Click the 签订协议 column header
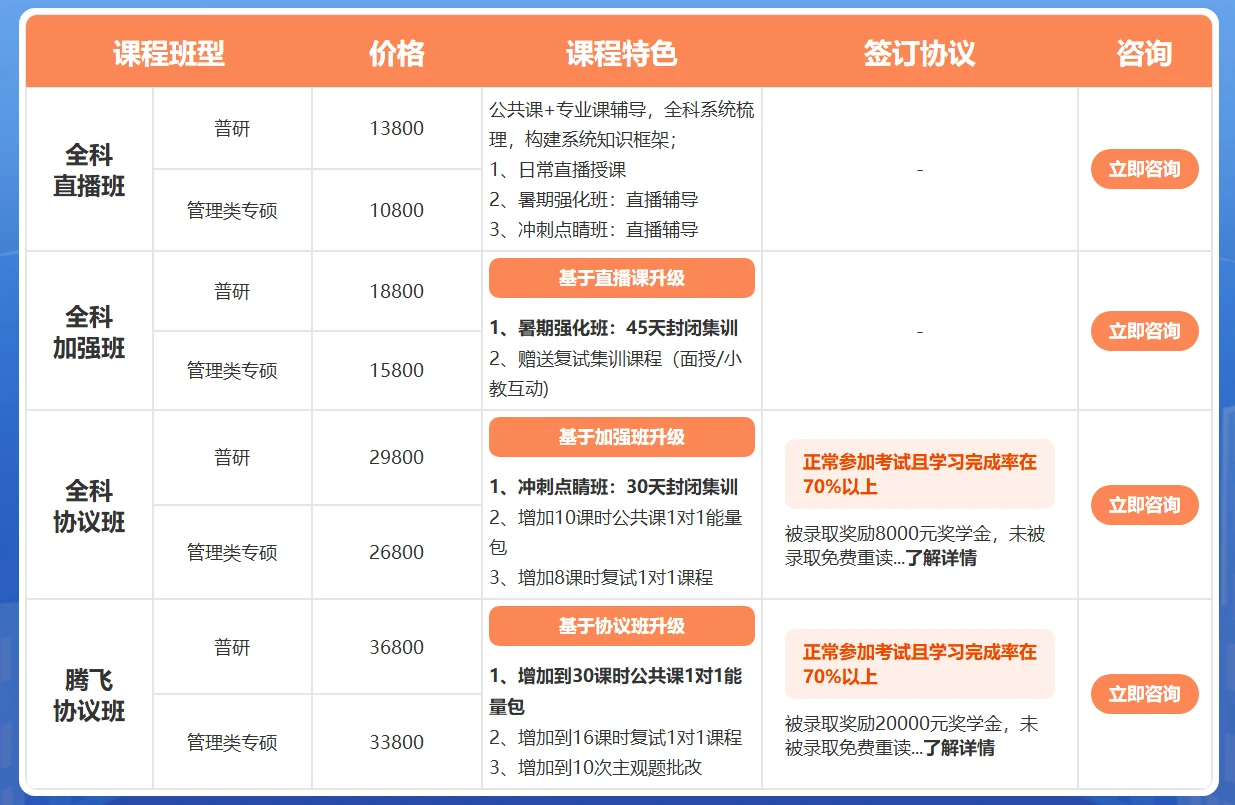 919,54
